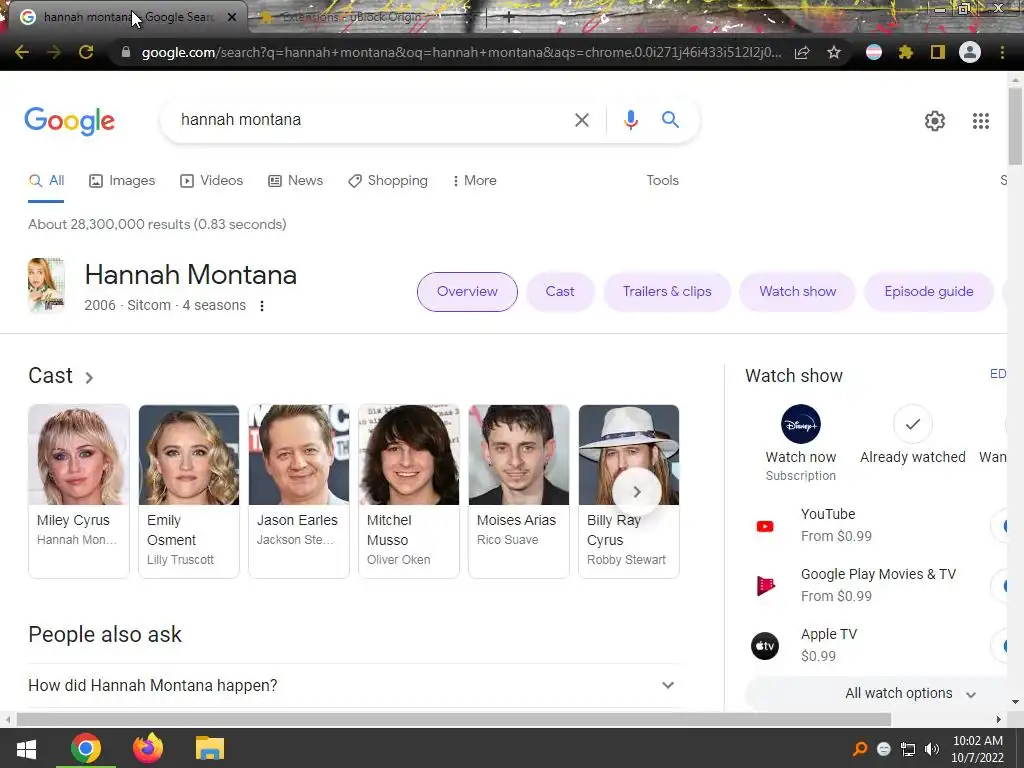
Task: Switch to the Images tab
Action: click(x=122, y=180)
